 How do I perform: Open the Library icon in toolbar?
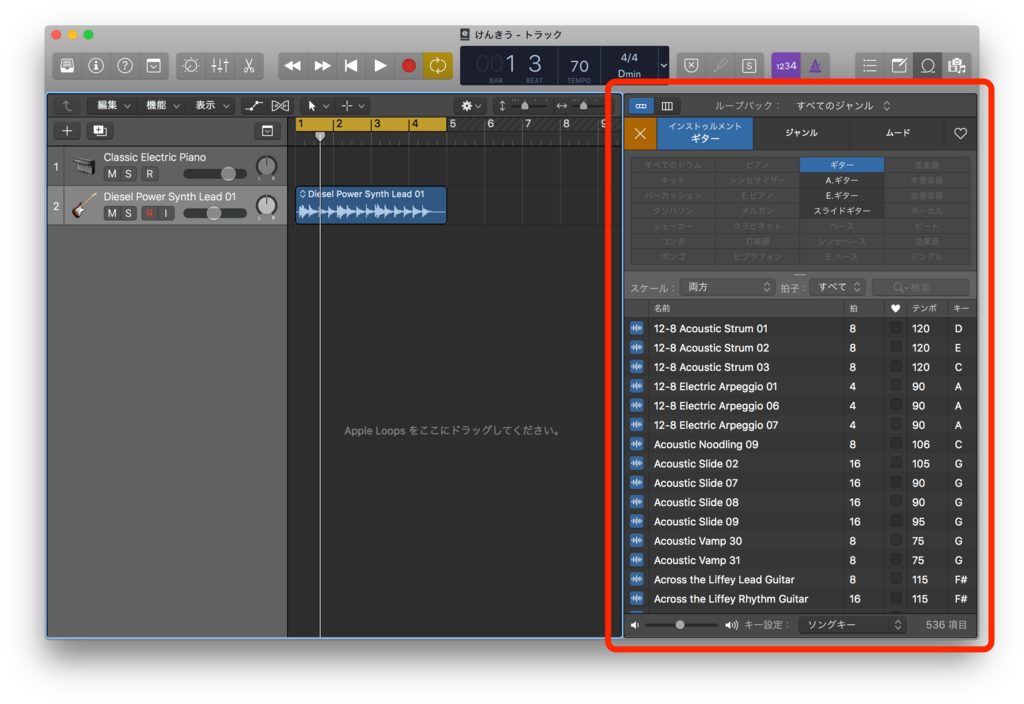point(67,66)
